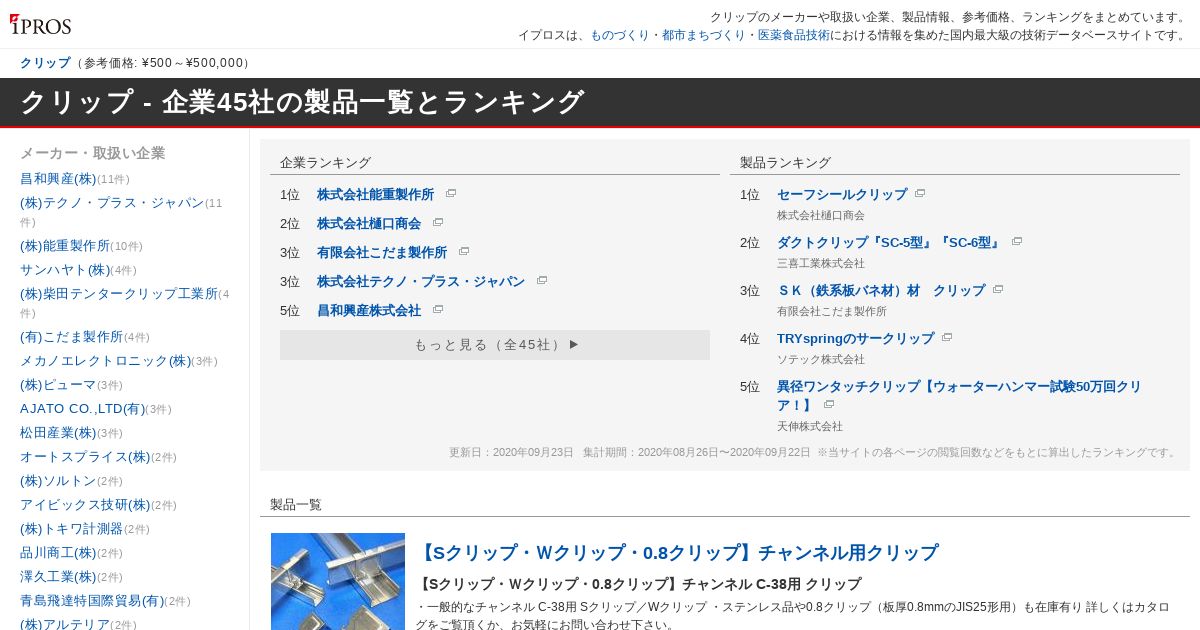Open ranked company 有限会社こだま製作所
This screenshot has width=1200, height=630.
[x=382, y=253]
